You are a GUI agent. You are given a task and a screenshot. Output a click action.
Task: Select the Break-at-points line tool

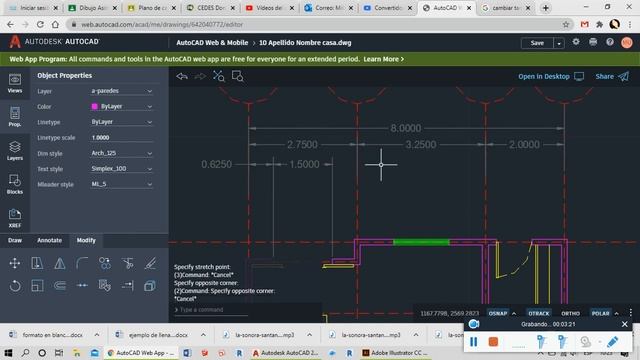[82, 286]
